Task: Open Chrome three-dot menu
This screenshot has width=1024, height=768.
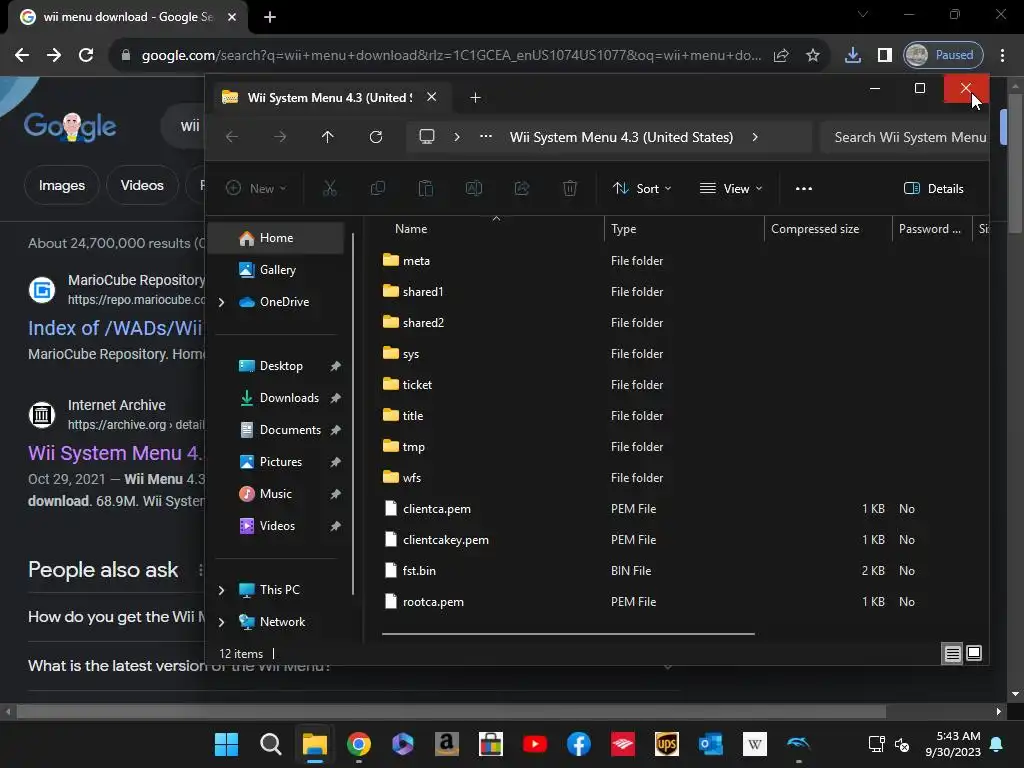Action: click(x=1002, y=55)
